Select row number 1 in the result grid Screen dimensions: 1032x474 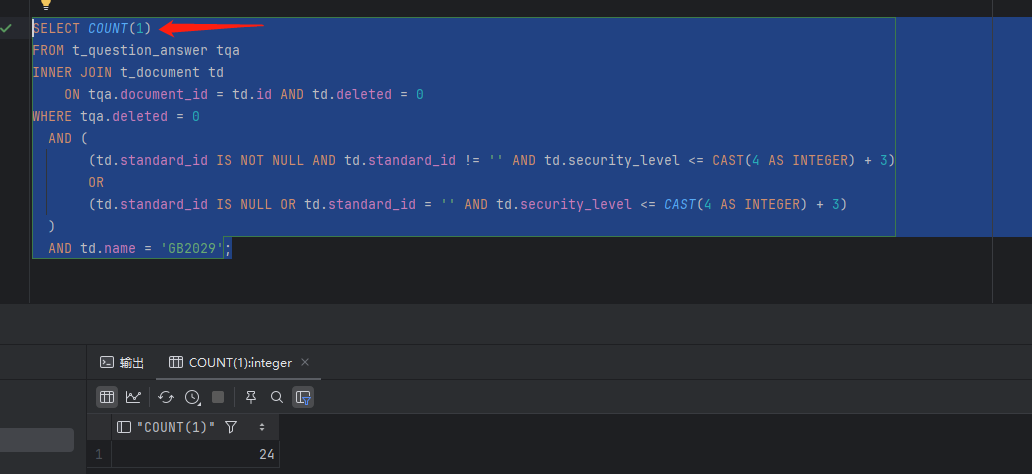[98, 454]
